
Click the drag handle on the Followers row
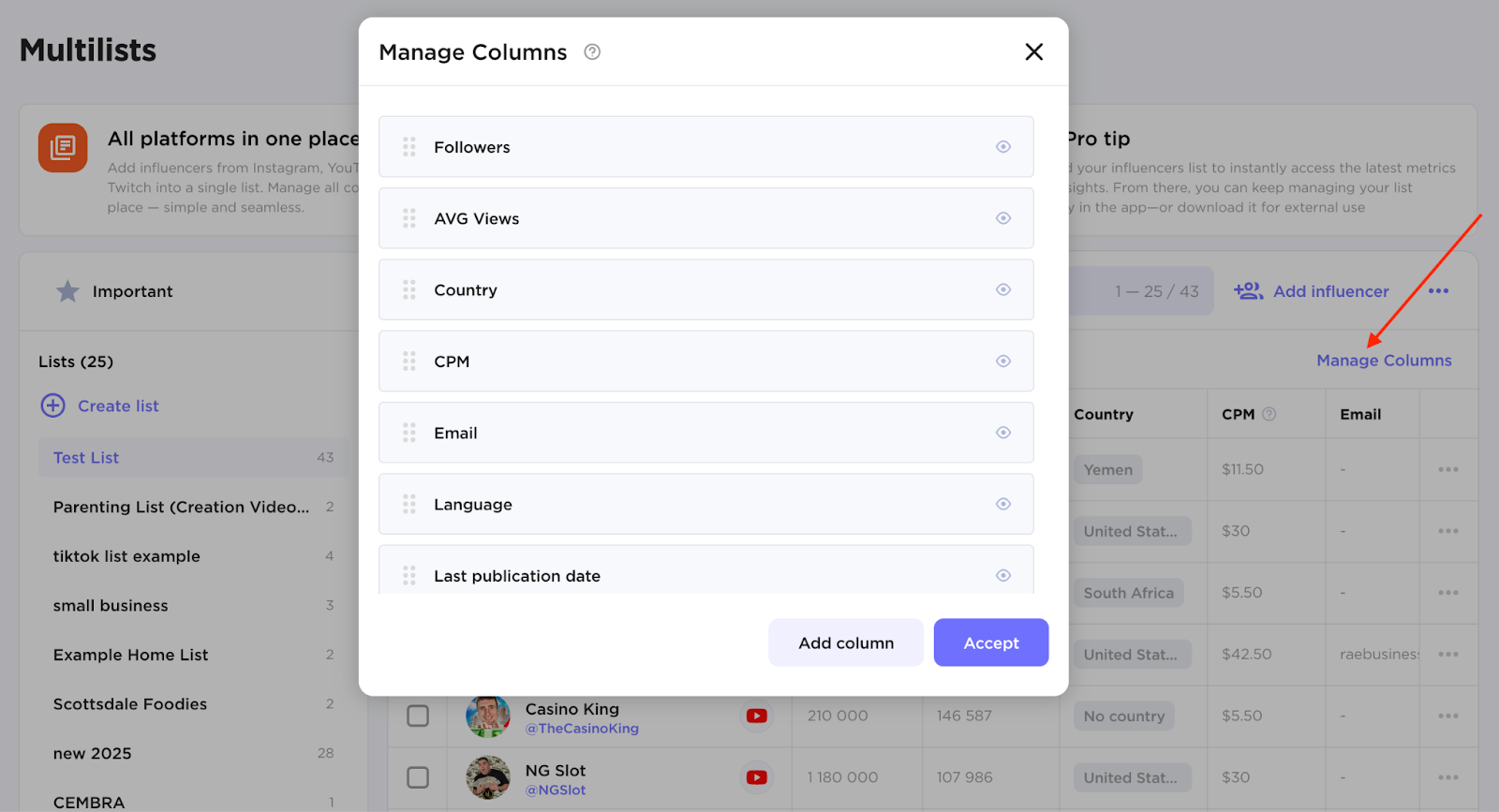409,147
